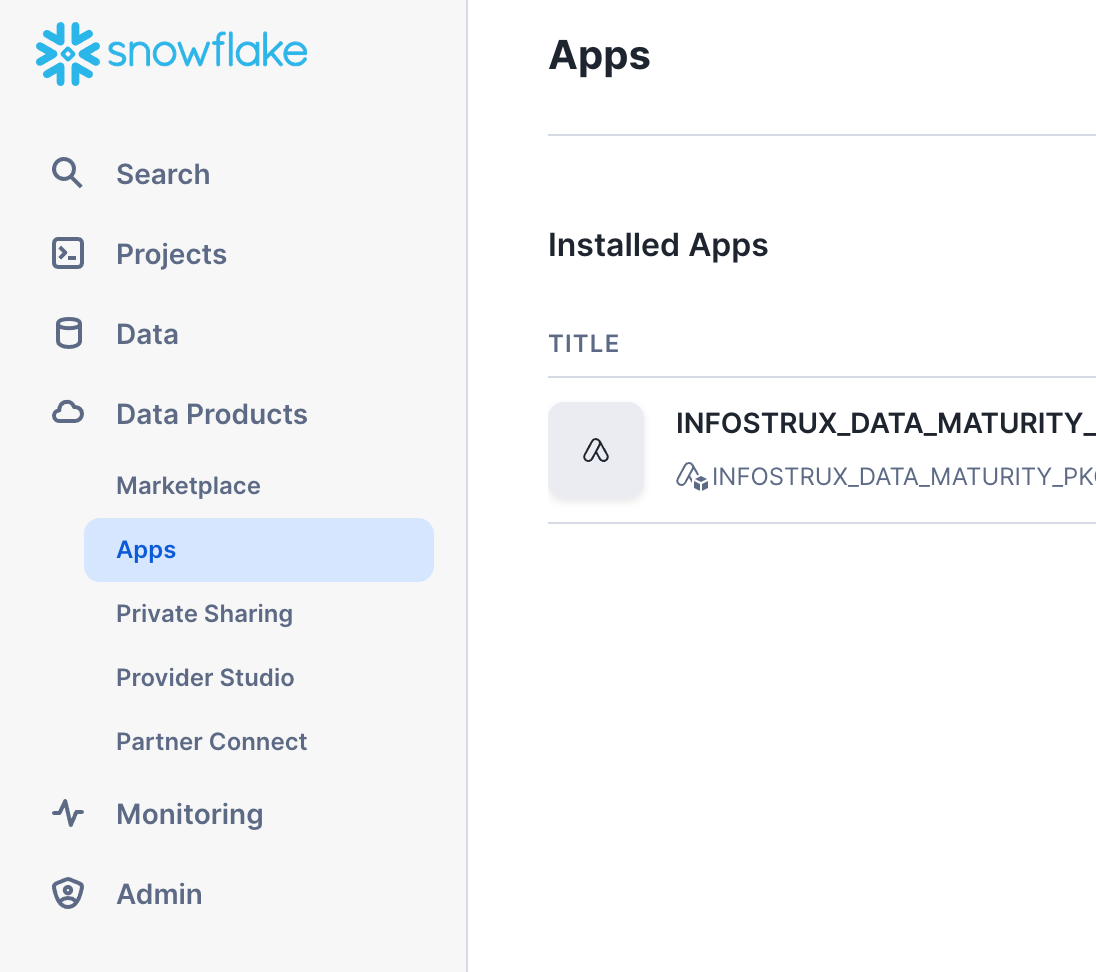This screenshot has height=972, width=1096.
Task: Click the Projects terminal icon
Action: coord(67,253)
